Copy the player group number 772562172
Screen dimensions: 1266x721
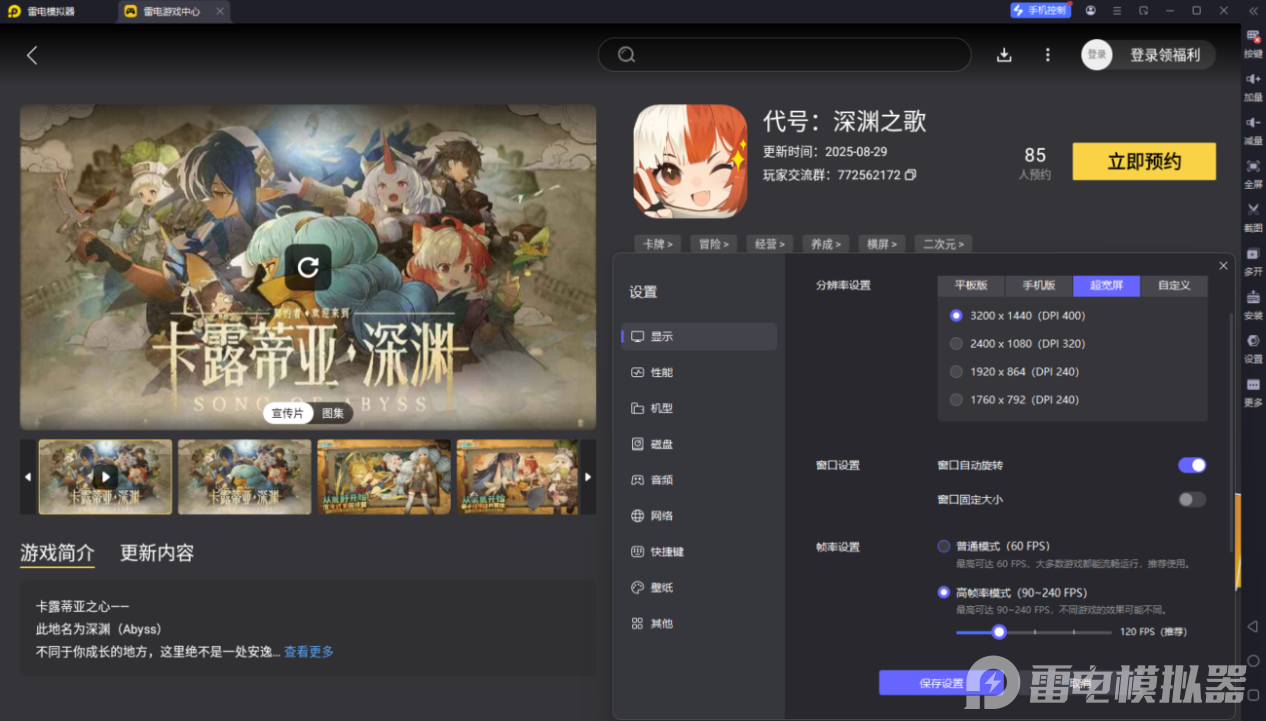click(x=910, y=175)
